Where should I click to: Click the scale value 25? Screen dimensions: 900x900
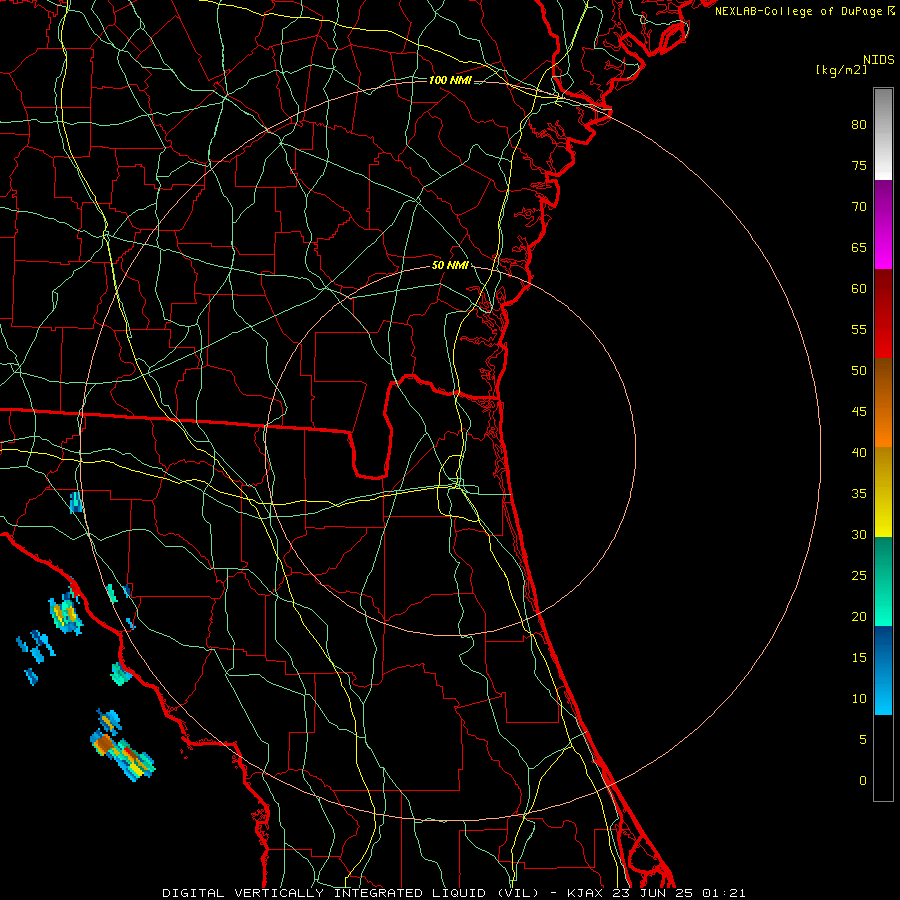[x=859, y=576]
